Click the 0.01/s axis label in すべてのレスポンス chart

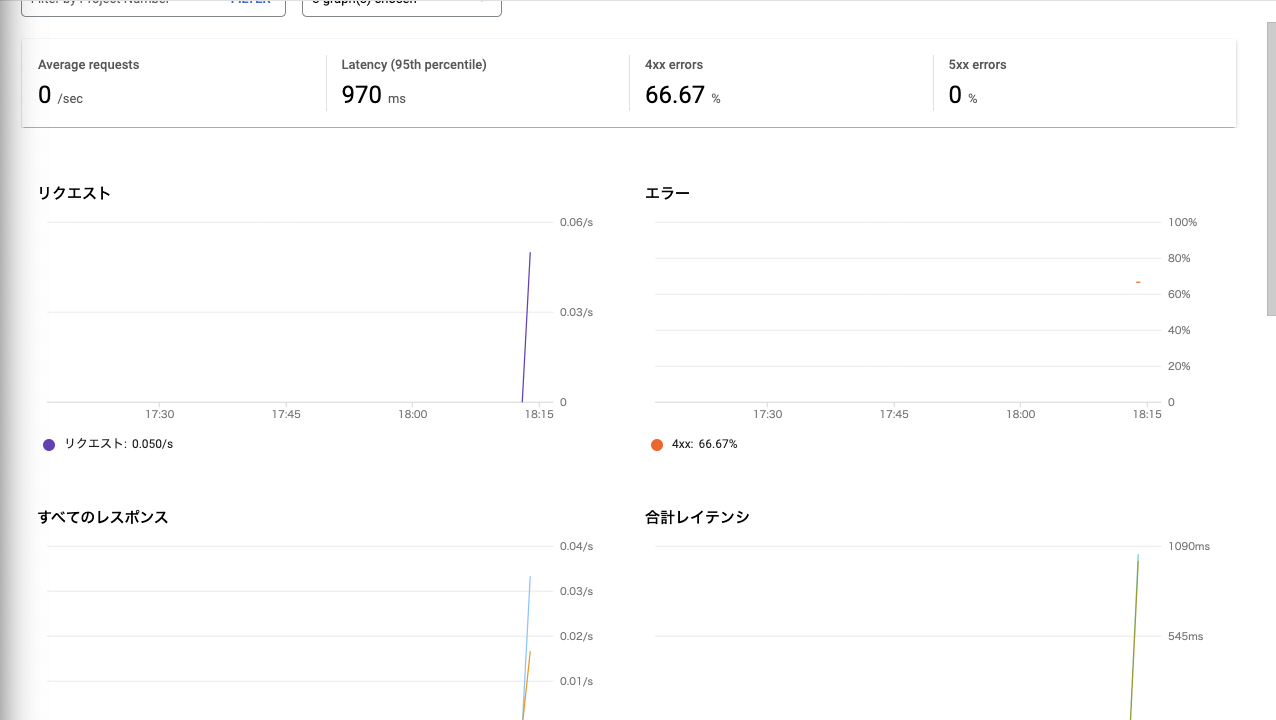576,681
